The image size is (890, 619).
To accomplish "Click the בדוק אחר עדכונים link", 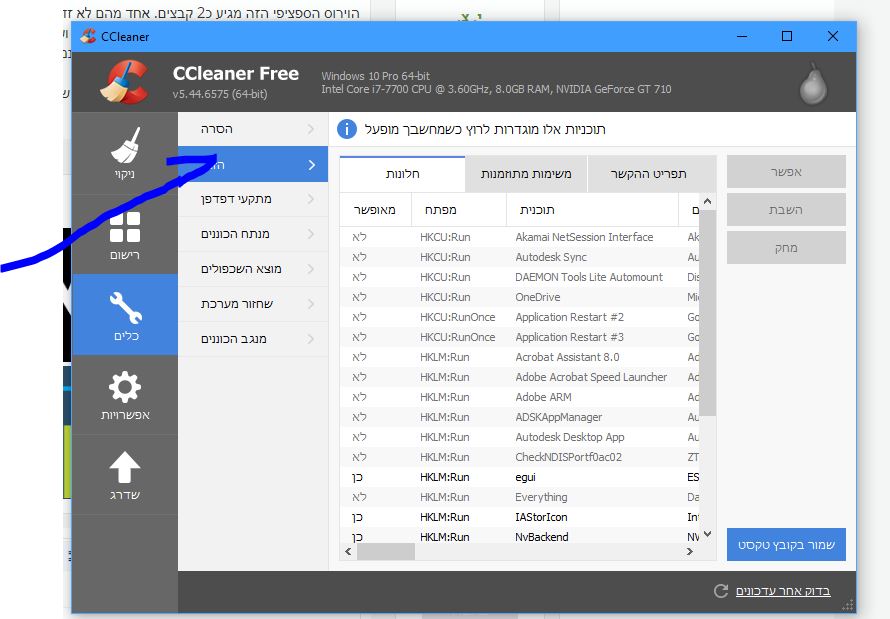I will [x=783, y=591].
